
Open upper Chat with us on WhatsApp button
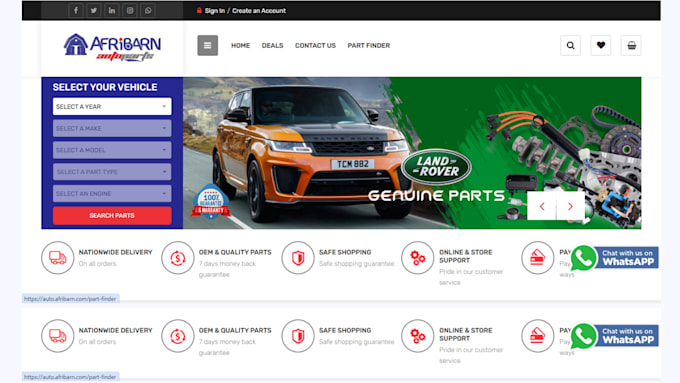click(x=615, y=258)
